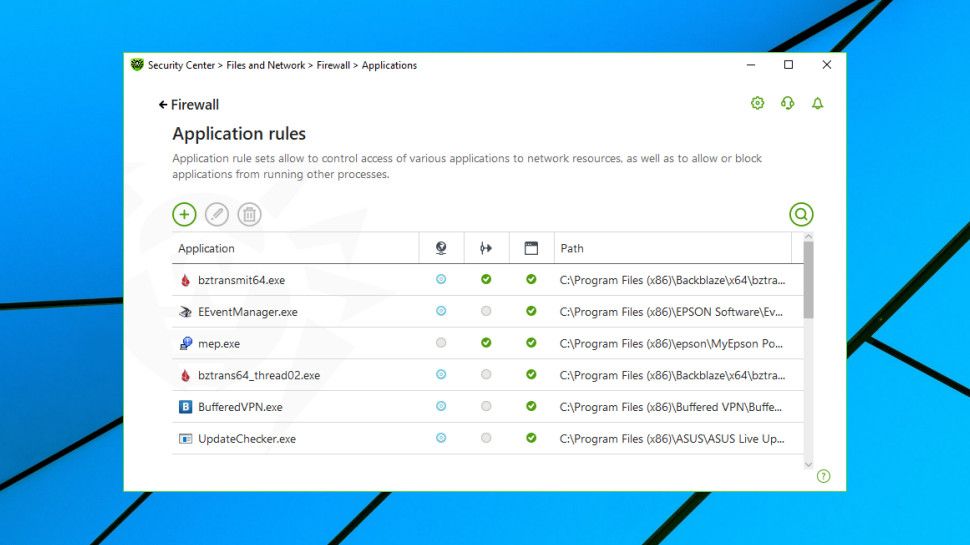Screen dimensions: 970x545
Task: Add a new application rule
Action: coord(184,214)
